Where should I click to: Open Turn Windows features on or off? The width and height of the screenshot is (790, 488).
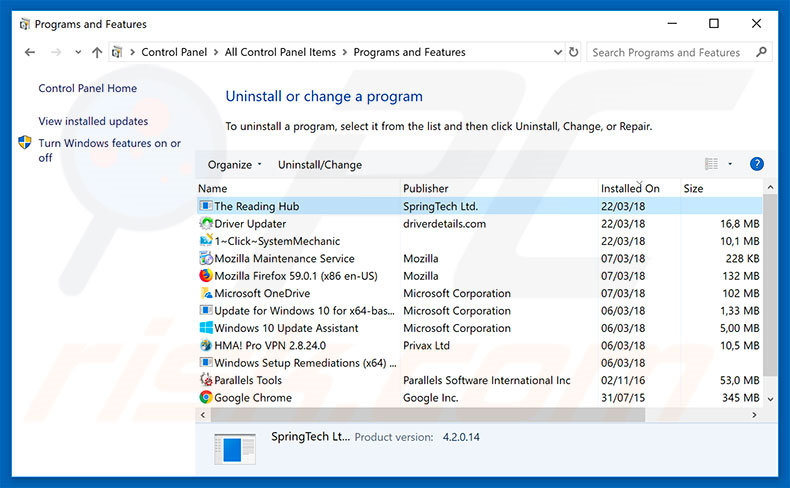pyautogui.click(x=109, y=150)
